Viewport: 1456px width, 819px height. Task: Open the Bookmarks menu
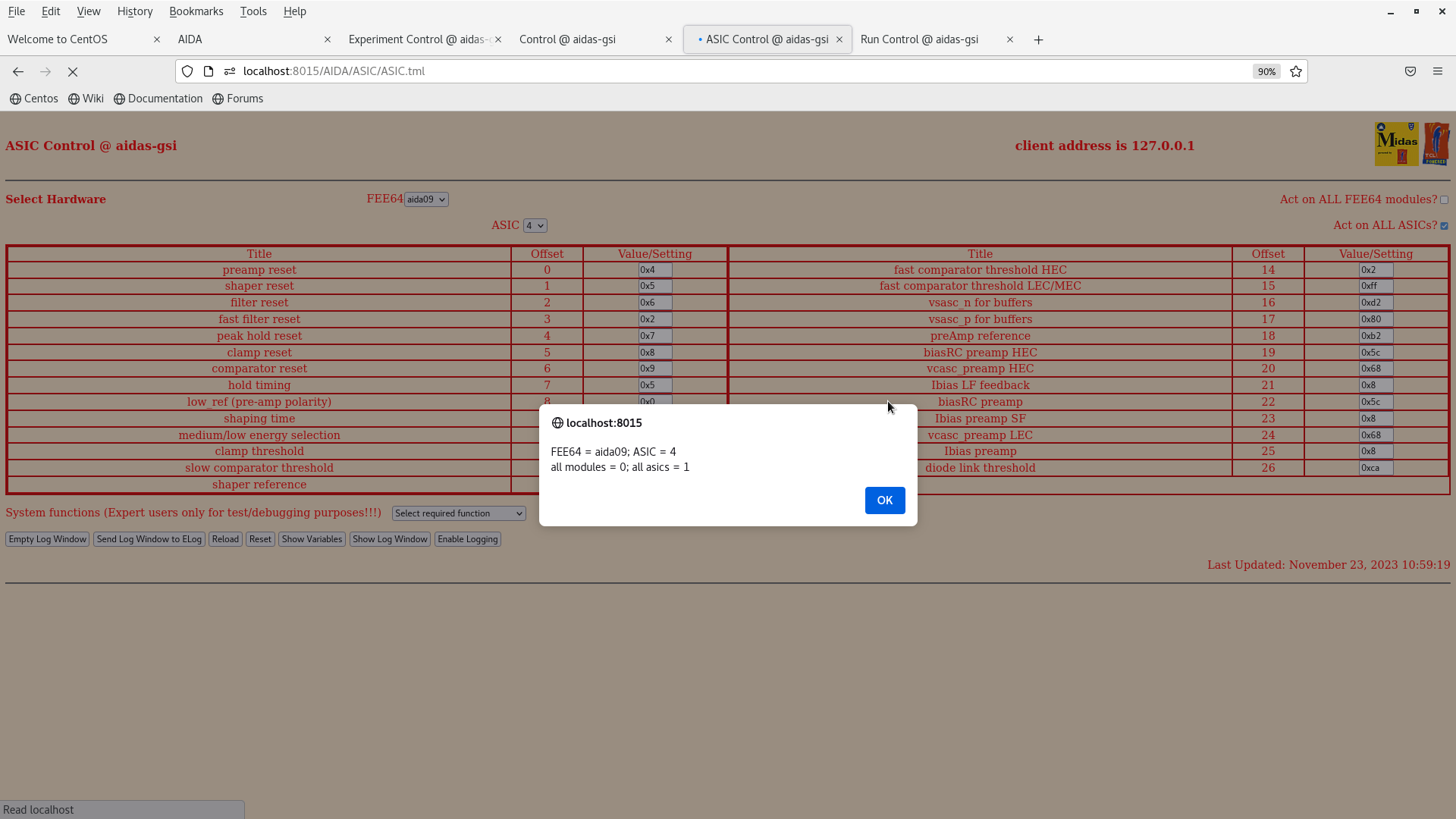196,11
